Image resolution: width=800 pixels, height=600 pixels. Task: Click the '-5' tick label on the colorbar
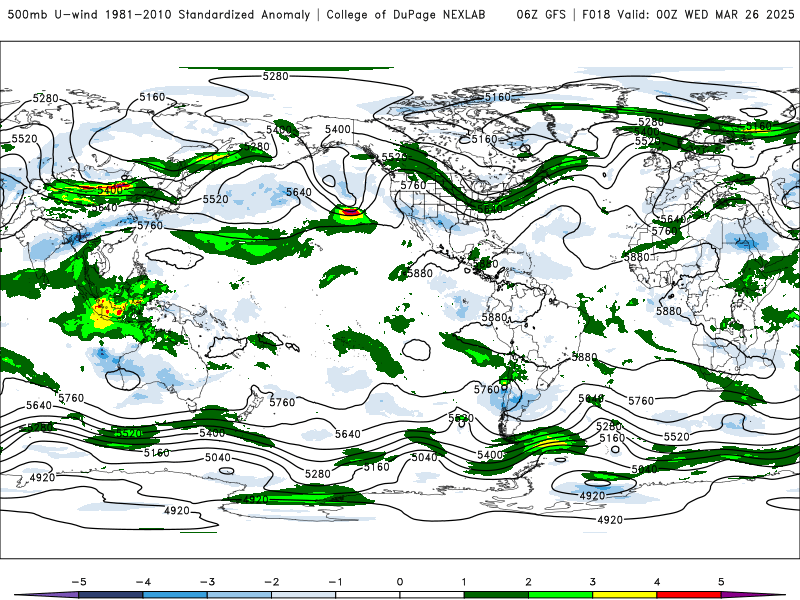tap(79, 582)
